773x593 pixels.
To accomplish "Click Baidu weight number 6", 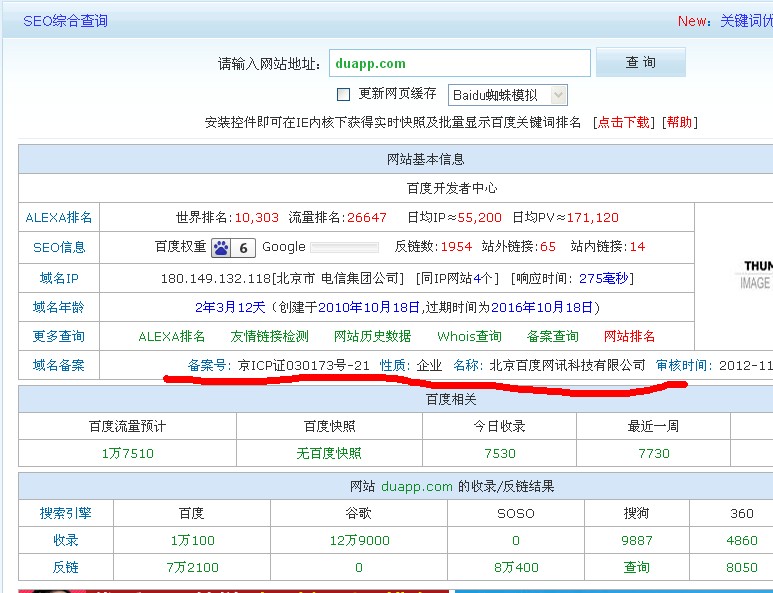I will click(x=244, y=248).
